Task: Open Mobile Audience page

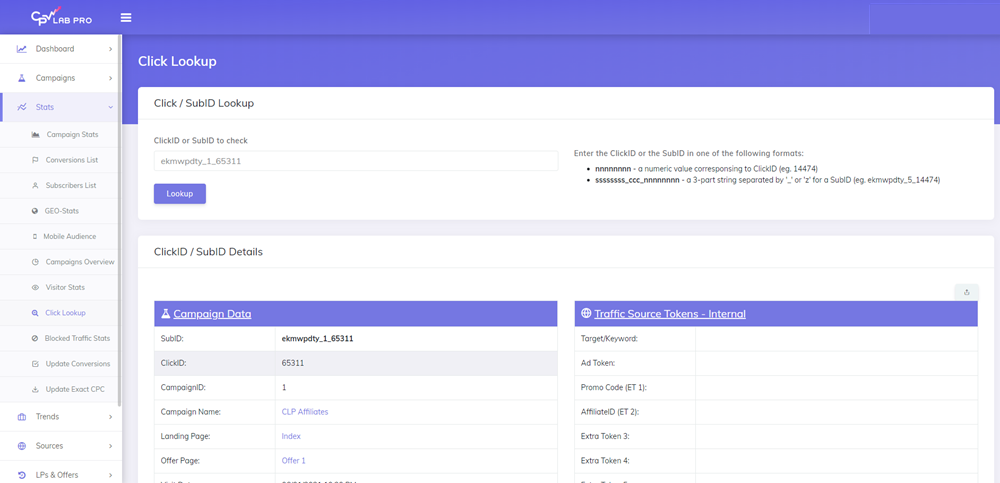Action: point(70,237)
